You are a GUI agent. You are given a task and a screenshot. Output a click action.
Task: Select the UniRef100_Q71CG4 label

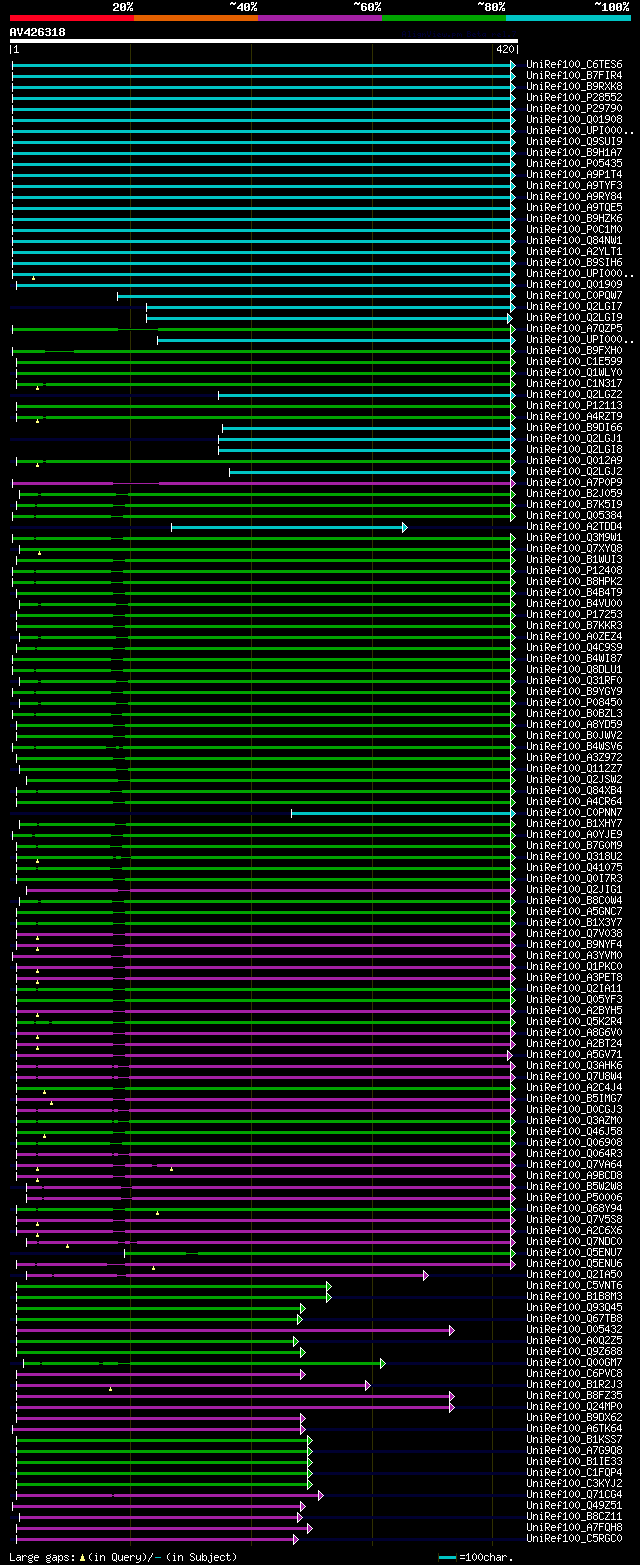573,1494
